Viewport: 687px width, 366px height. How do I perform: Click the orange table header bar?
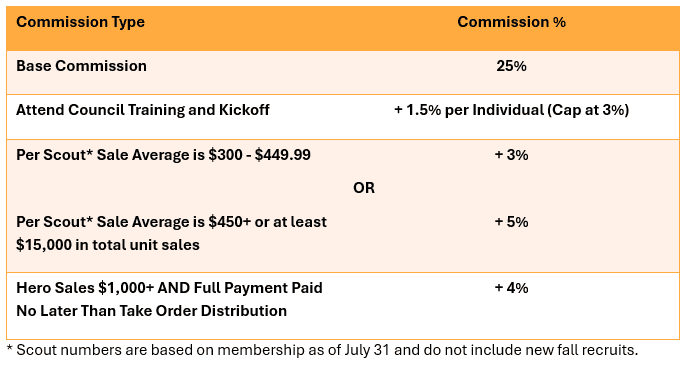point(343,28)
